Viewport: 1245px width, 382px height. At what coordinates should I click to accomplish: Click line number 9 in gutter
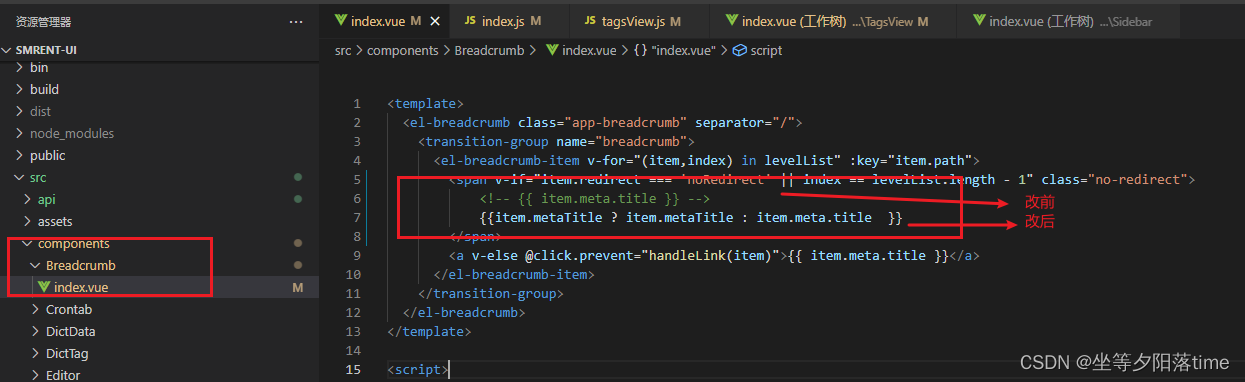point(357,256)
